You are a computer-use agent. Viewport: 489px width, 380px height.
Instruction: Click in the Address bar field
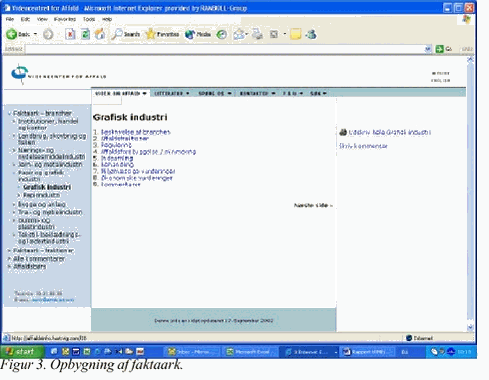pos(225,49)
